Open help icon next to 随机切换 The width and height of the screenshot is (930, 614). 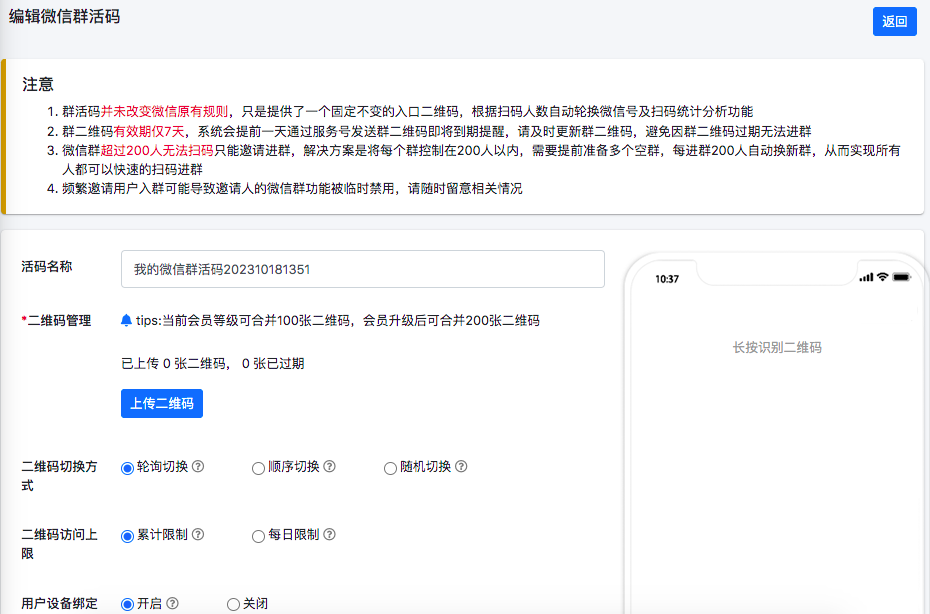[x=461, y=467]
